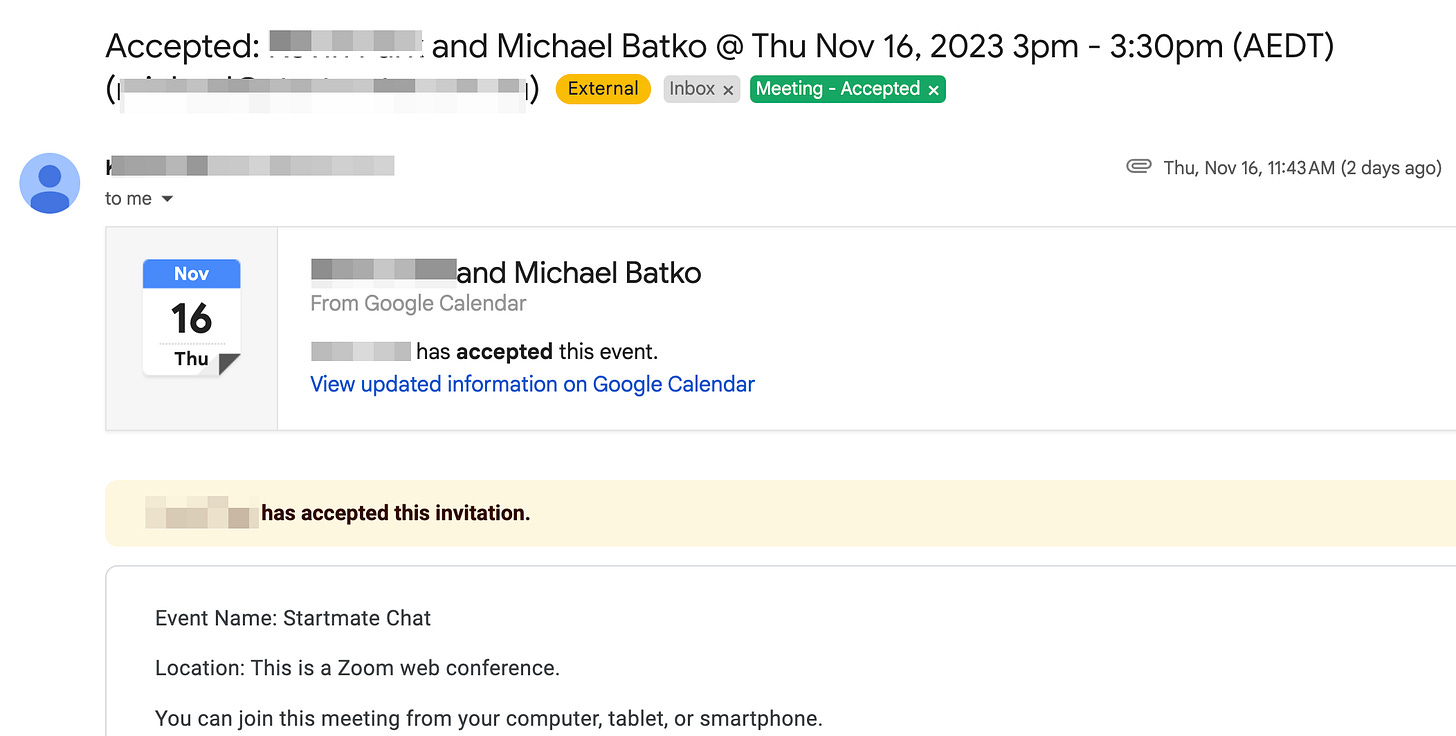The width and height of the screenshot is (1456, 736).
Task: Click the "You can join this meeting" line
Action: point(488,718)
